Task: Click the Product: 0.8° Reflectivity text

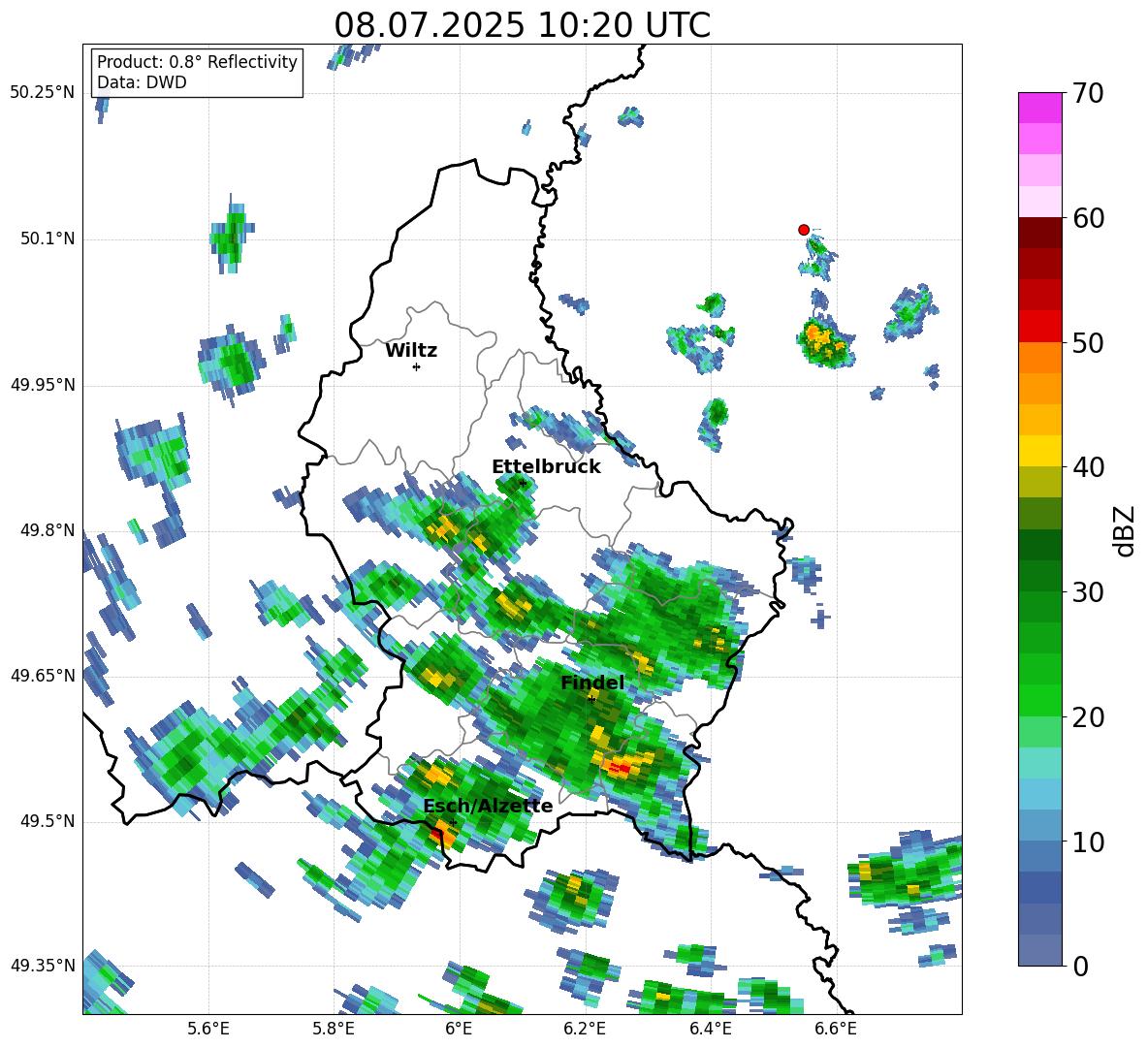Action: (x=197, y=62)
